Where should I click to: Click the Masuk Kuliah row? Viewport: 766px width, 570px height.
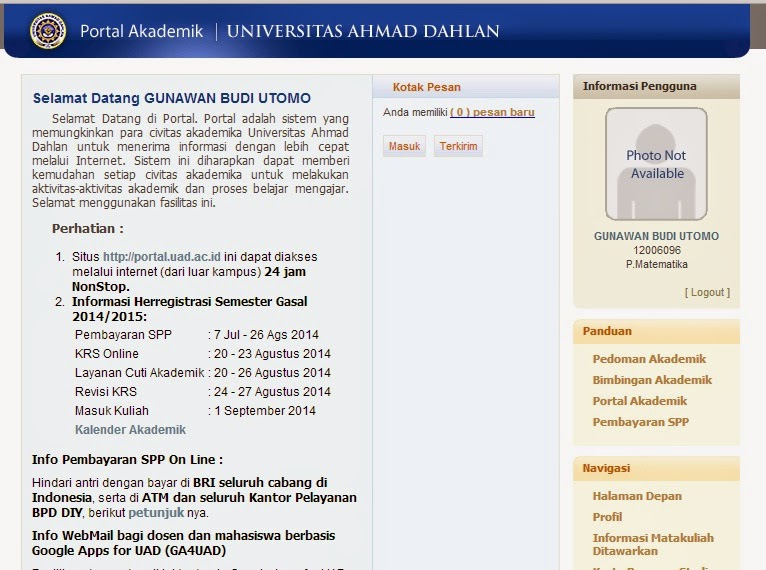click(195, 411)
